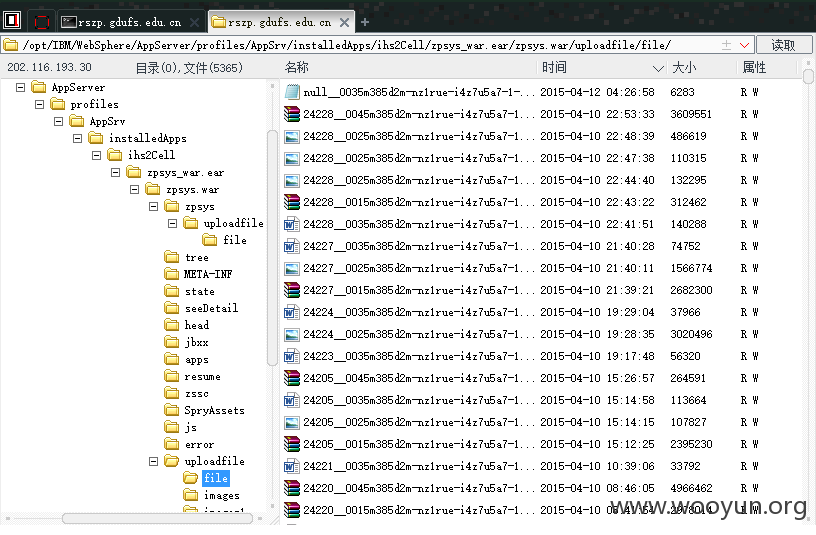Select the file name dated 15:14:15
The image size is (816, 535).
tap(419, 422)
